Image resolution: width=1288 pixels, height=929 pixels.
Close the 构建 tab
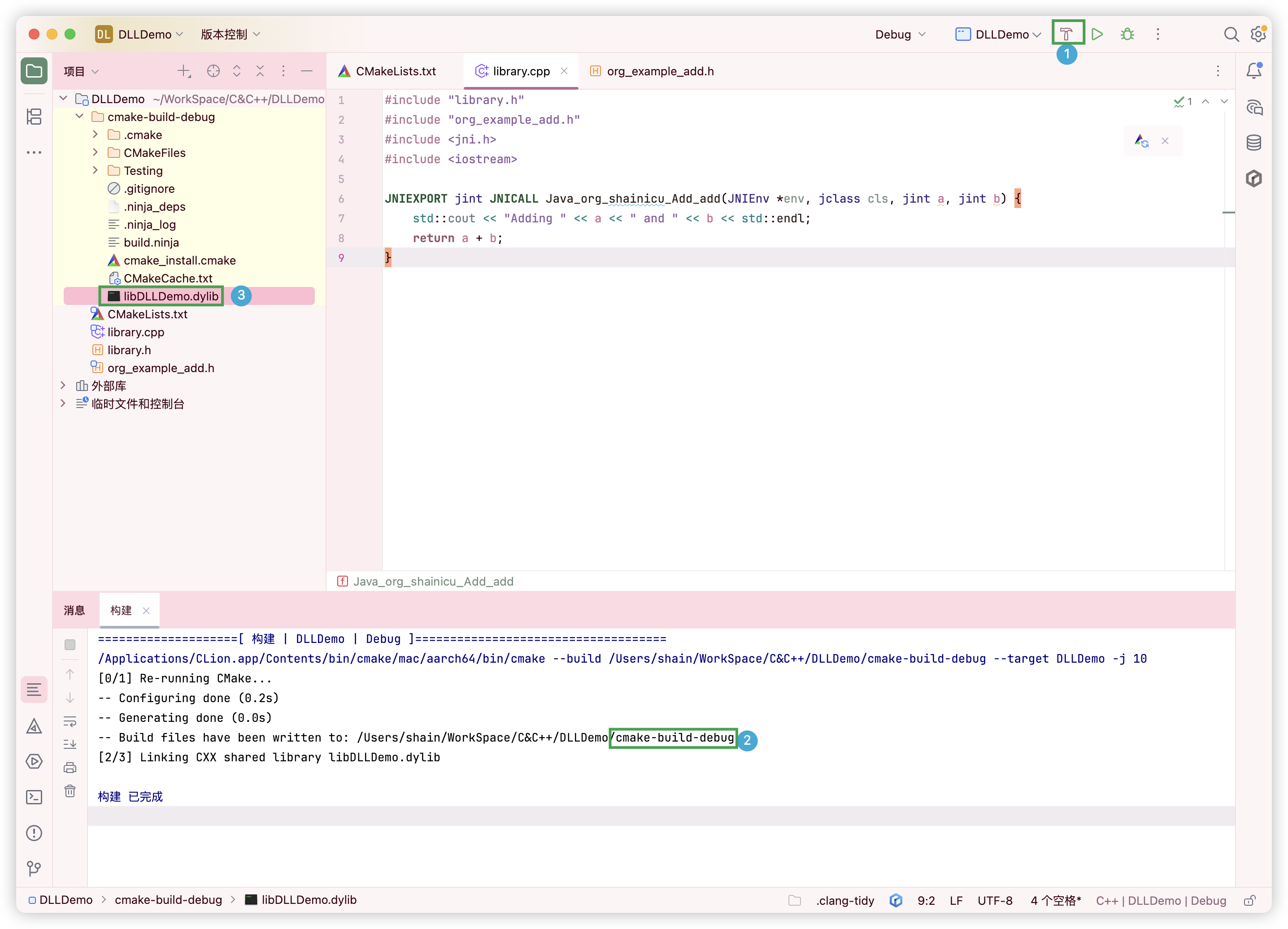(x=146, y=610)
